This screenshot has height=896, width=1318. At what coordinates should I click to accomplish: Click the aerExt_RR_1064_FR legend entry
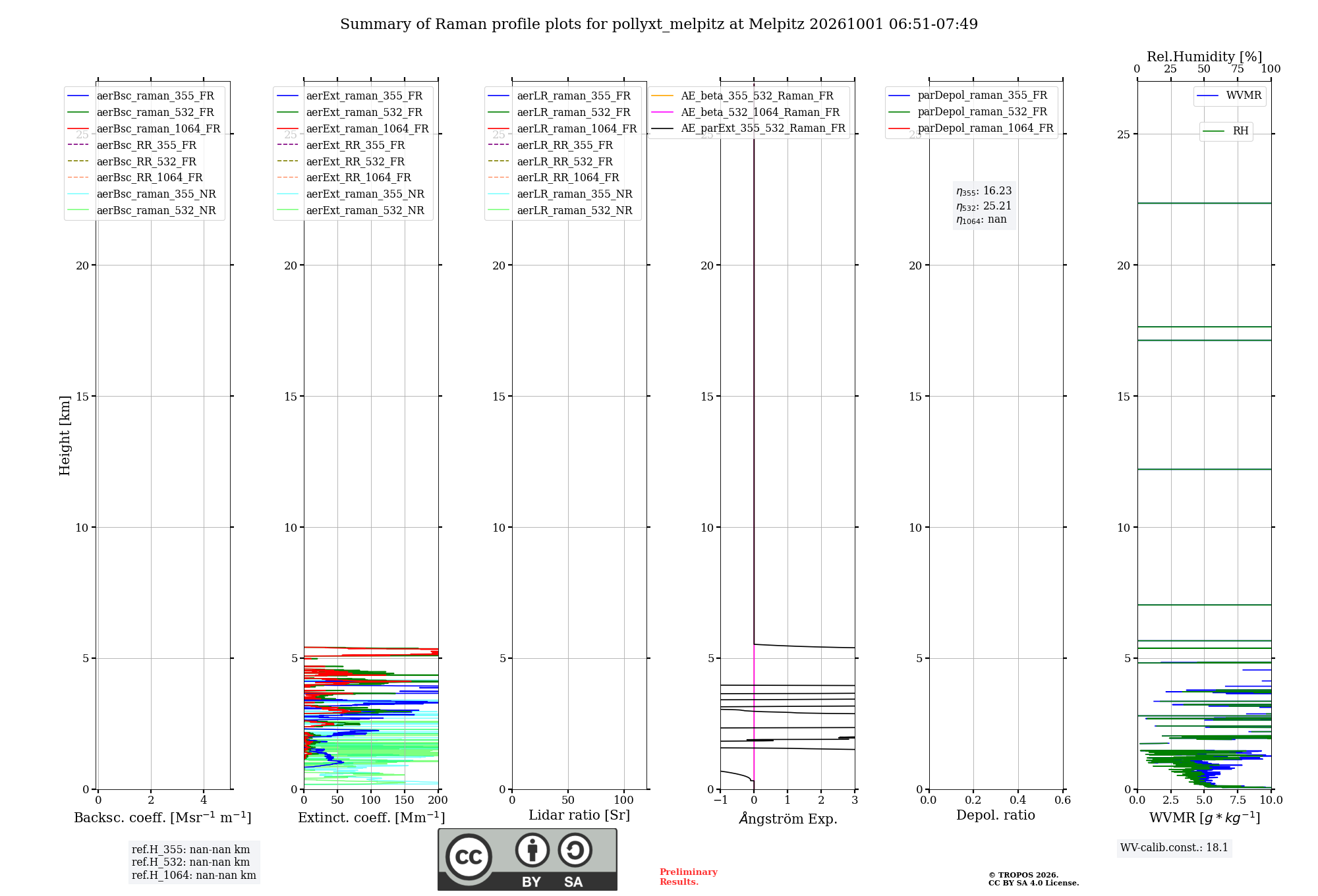(344, 177)
